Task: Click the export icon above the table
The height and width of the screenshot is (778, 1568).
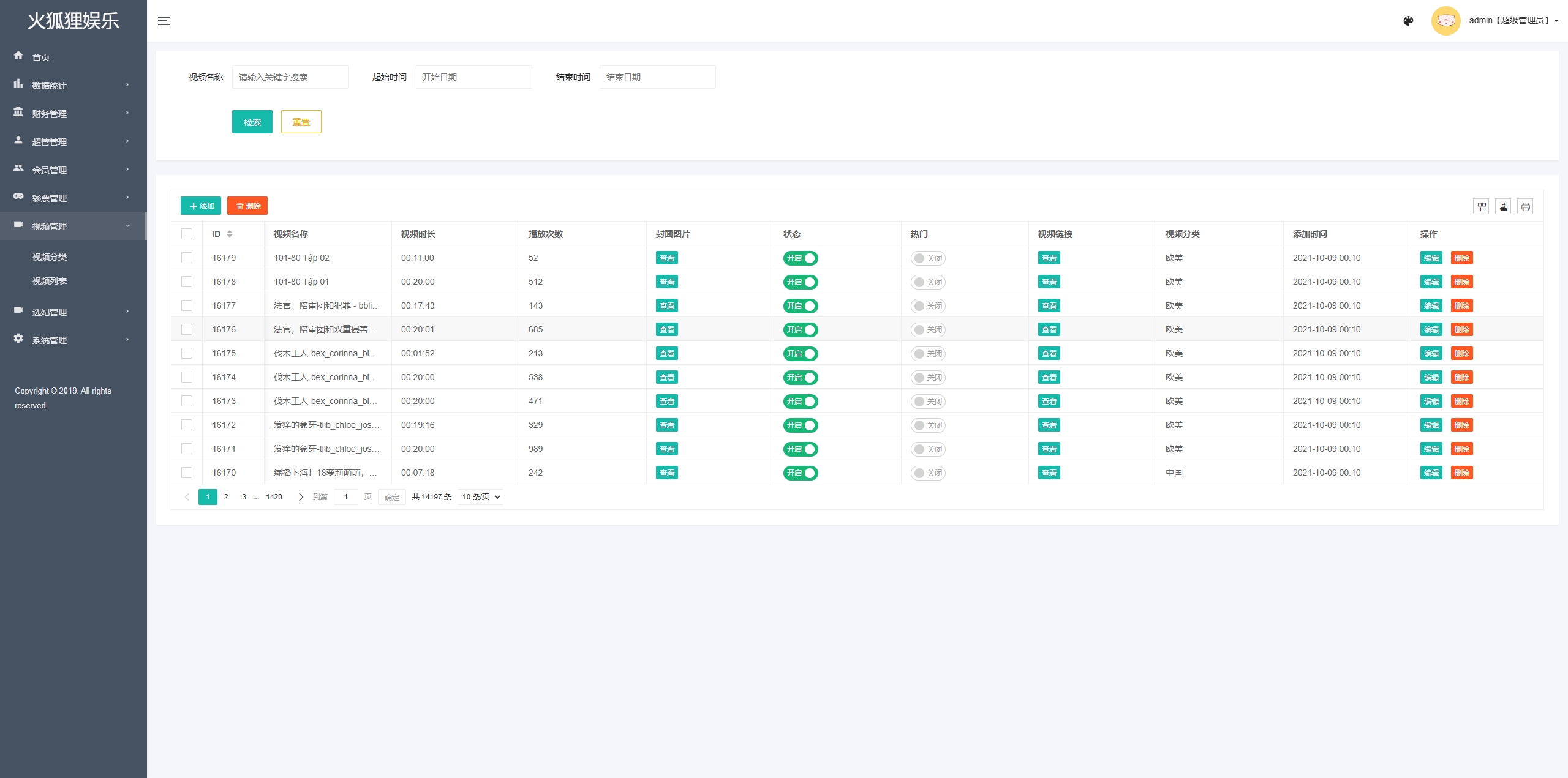Action: 1504,207
